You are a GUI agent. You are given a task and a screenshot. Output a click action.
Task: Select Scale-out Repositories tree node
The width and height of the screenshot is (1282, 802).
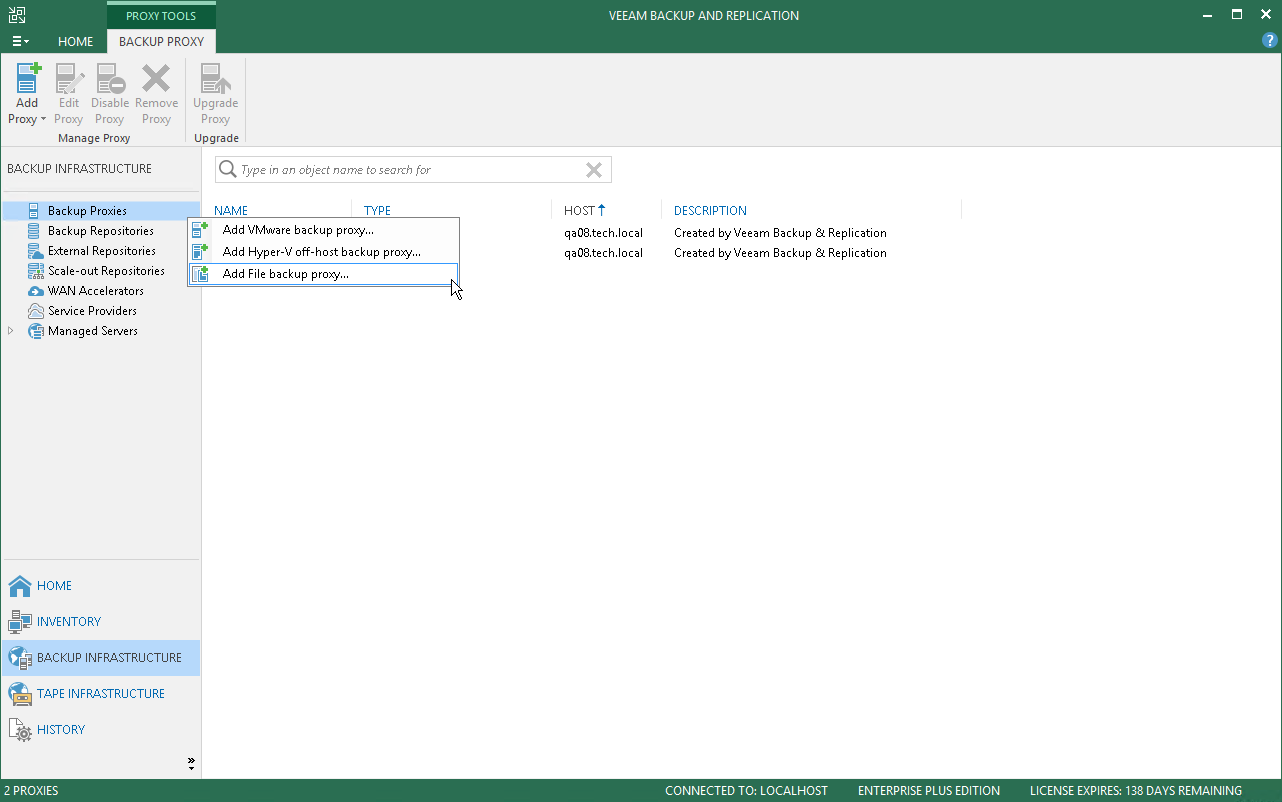coord(106,271)
